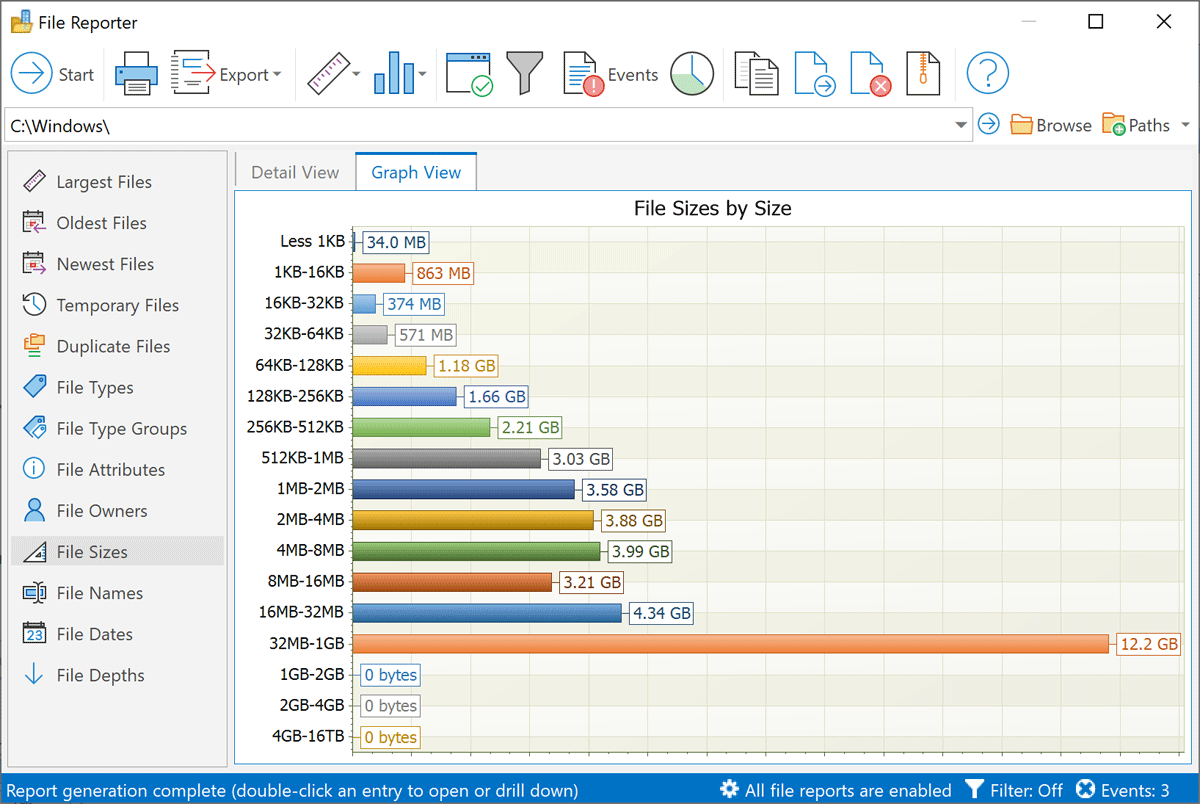The height and width of the screenshot is (804, 1200).
Task: Click the 4GB-16TB 0 bytes label
Action: pyautogui.click(x=390, y=737)
